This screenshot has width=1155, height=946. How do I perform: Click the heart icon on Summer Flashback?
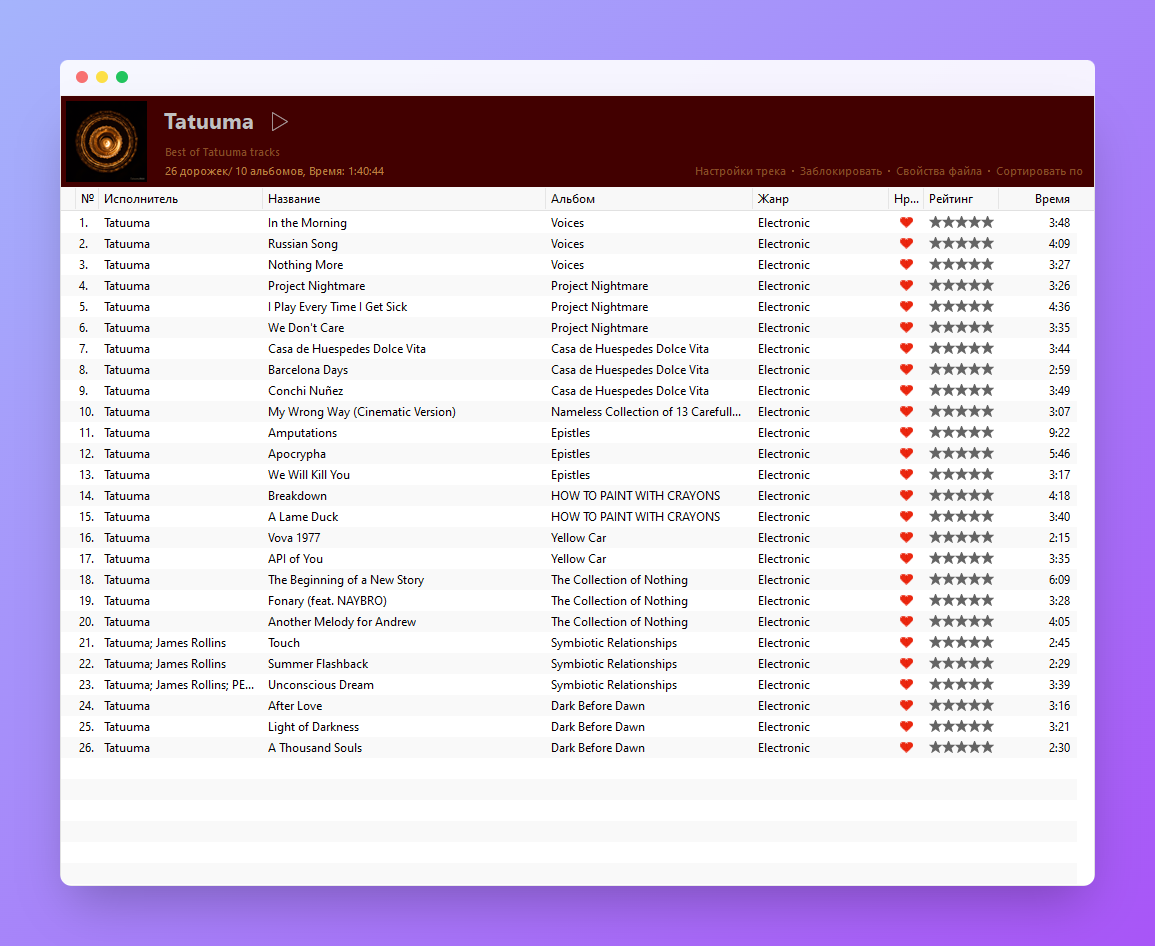(906, 663)
